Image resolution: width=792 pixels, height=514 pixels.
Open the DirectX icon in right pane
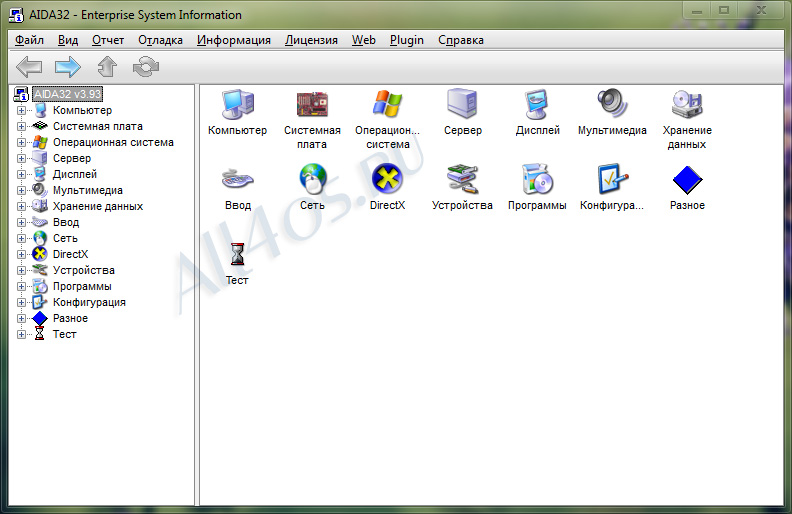coord(387,179)
